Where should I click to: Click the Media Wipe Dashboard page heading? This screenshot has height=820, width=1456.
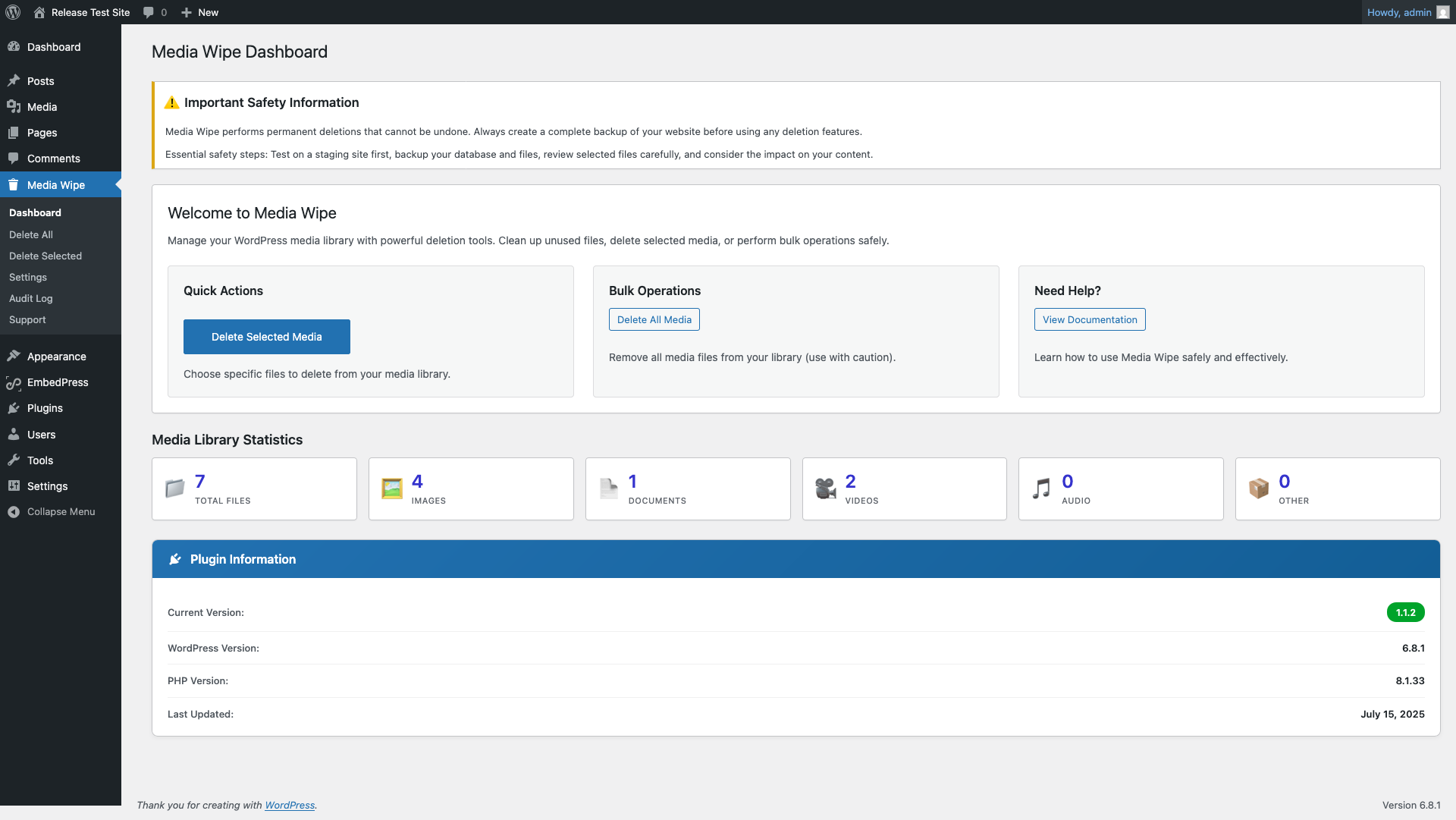point(240,52)
